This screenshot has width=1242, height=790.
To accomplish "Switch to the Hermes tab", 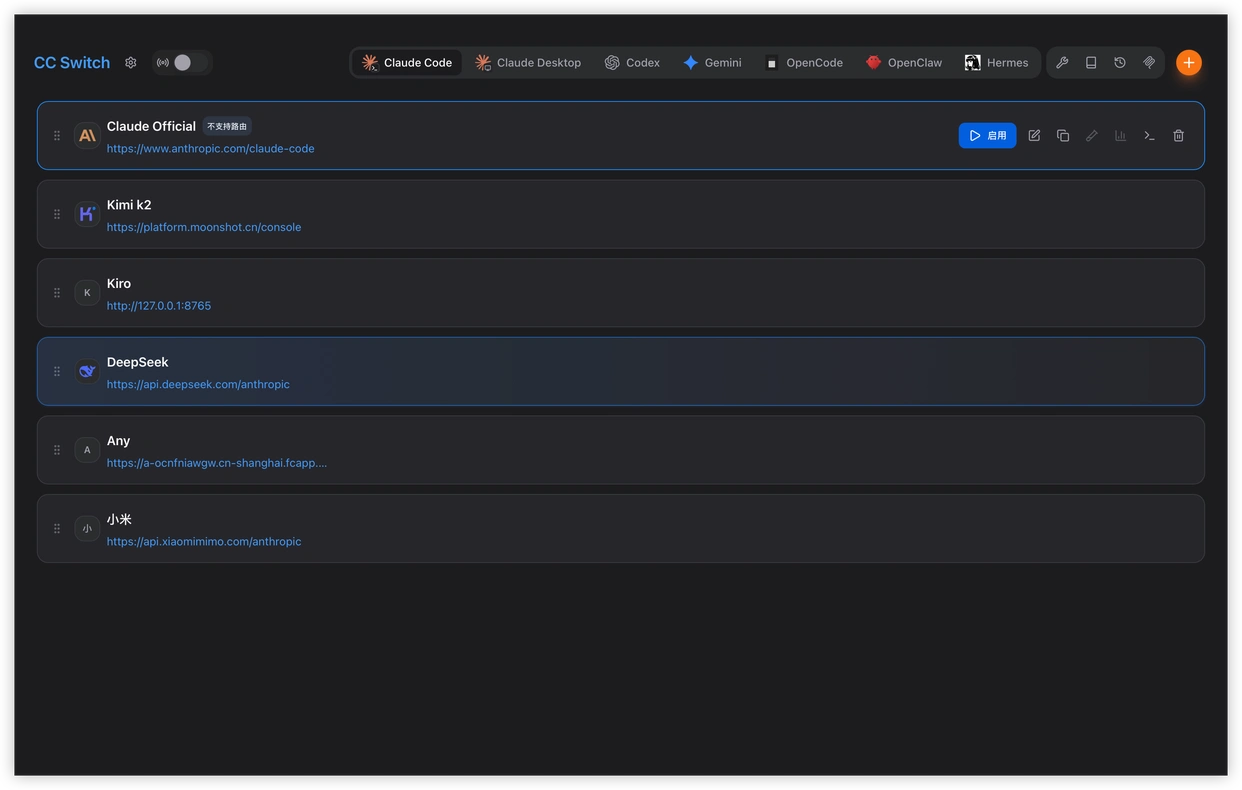I will point(996,62).
